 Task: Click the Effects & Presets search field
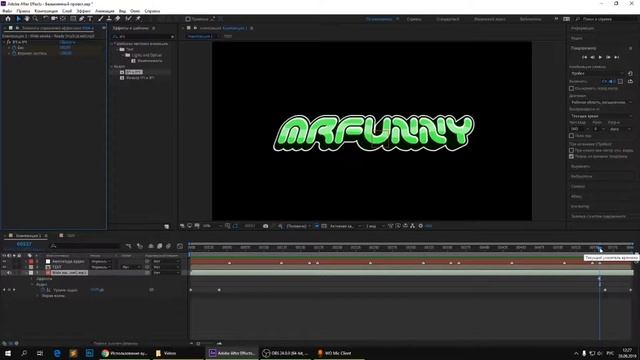[x=144, y=36]
